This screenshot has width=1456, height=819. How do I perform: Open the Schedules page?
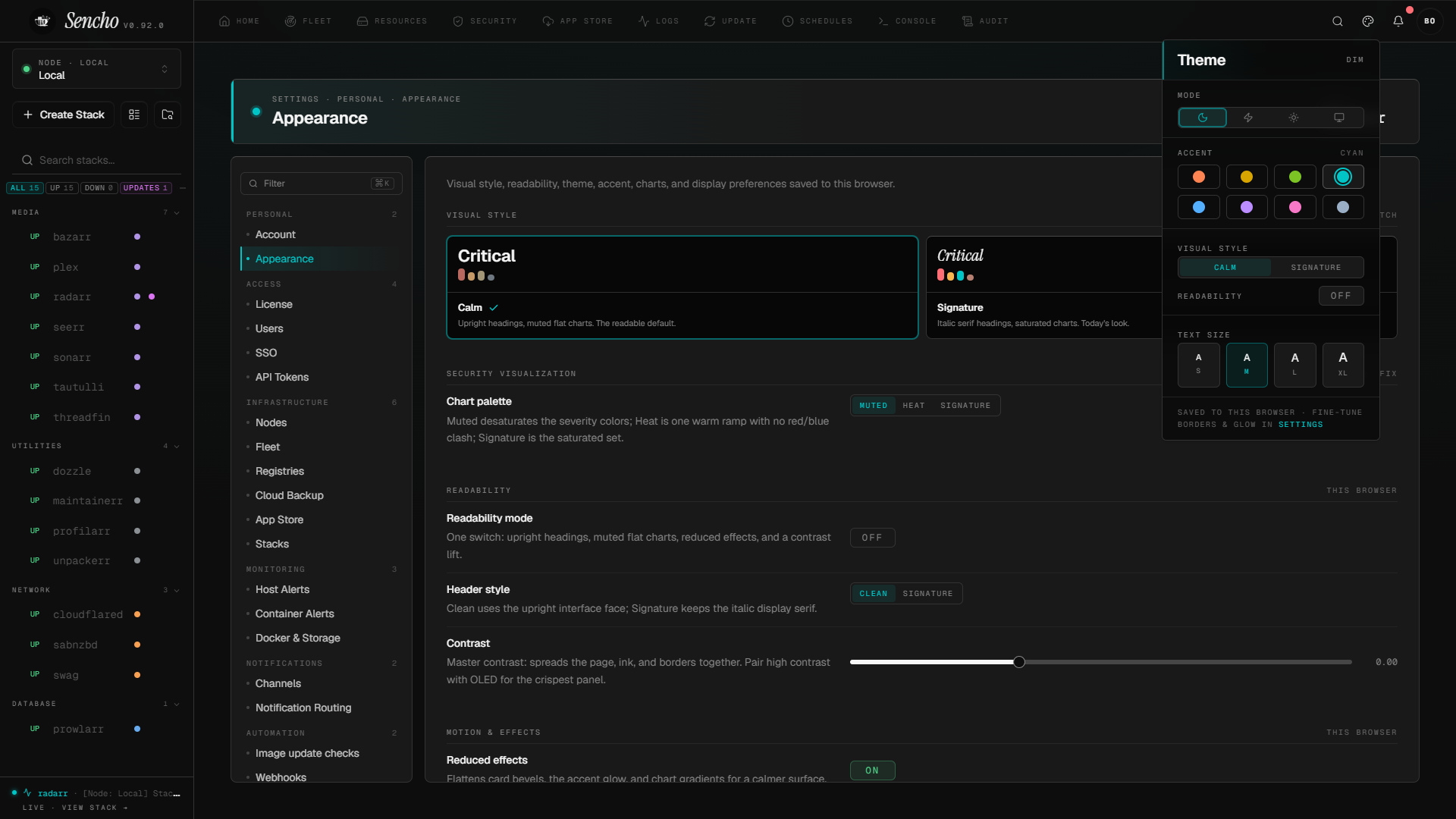pos(817,21)
